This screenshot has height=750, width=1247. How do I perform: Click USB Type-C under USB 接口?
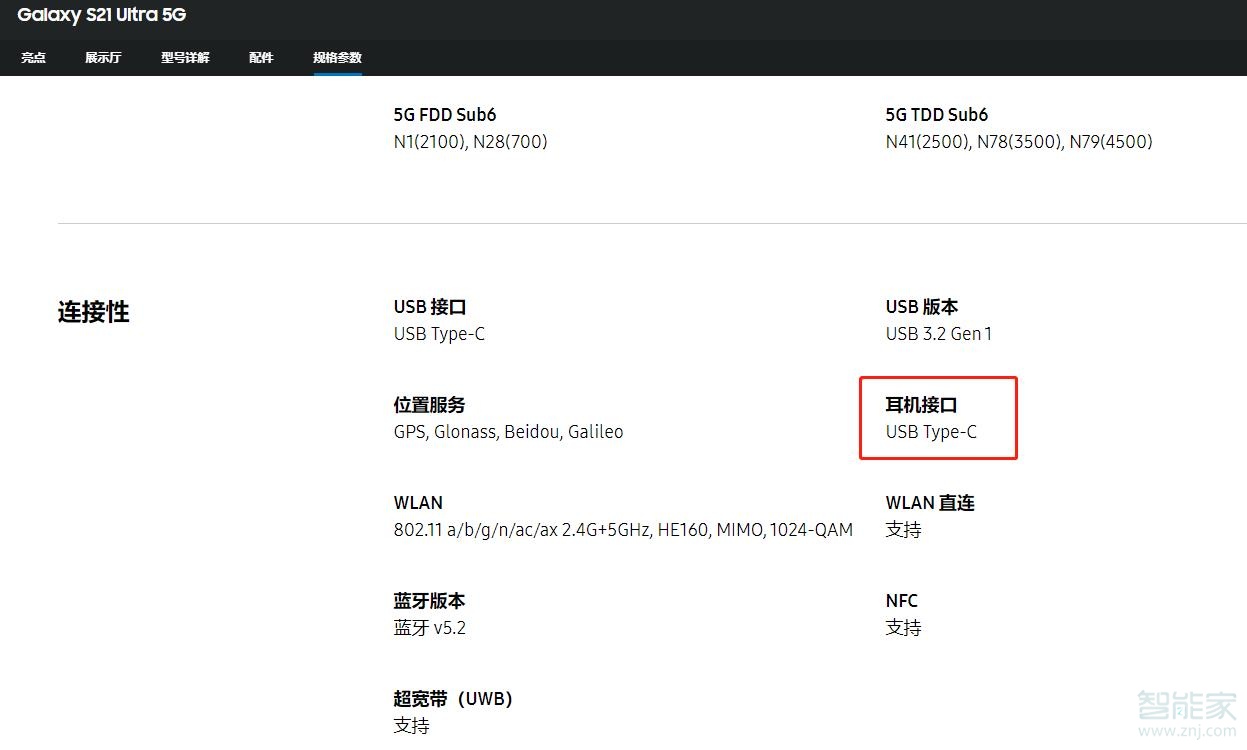(x=439, y=334)
